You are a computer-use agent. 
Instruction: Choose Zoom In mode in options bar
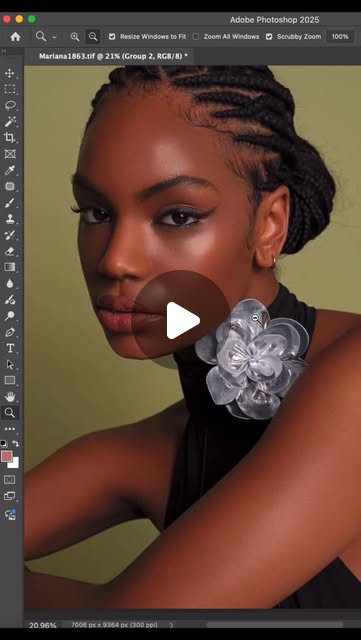pos(75,37)
